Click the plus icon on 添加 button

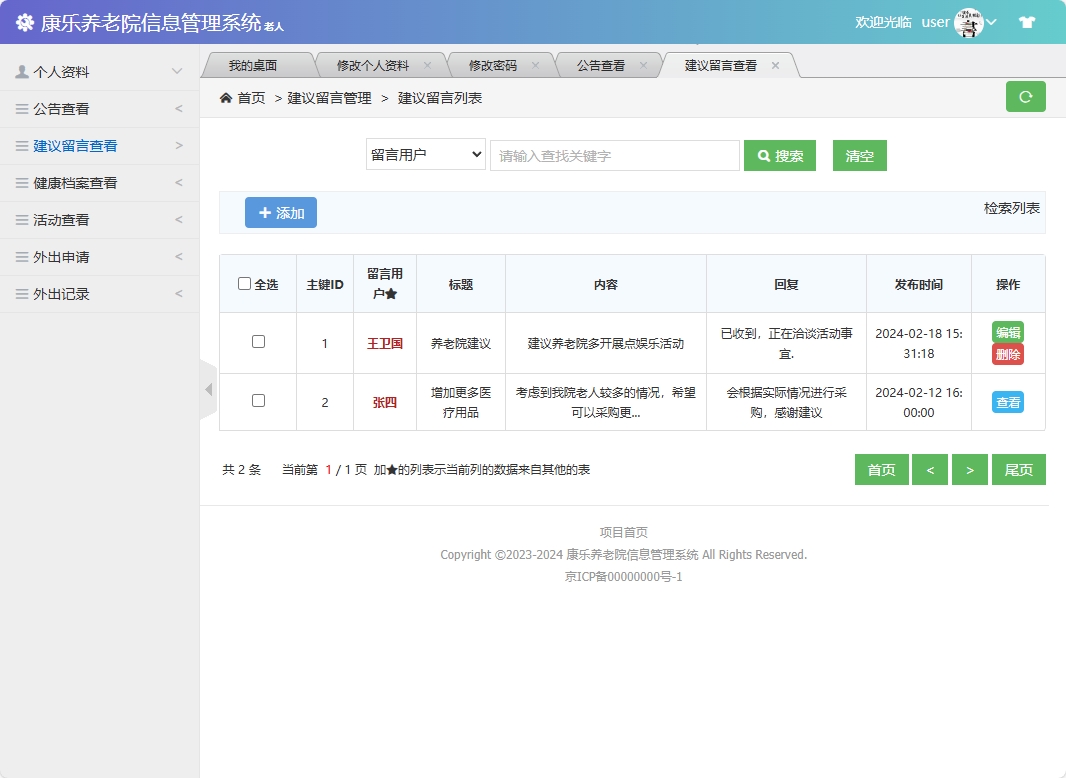266,212
